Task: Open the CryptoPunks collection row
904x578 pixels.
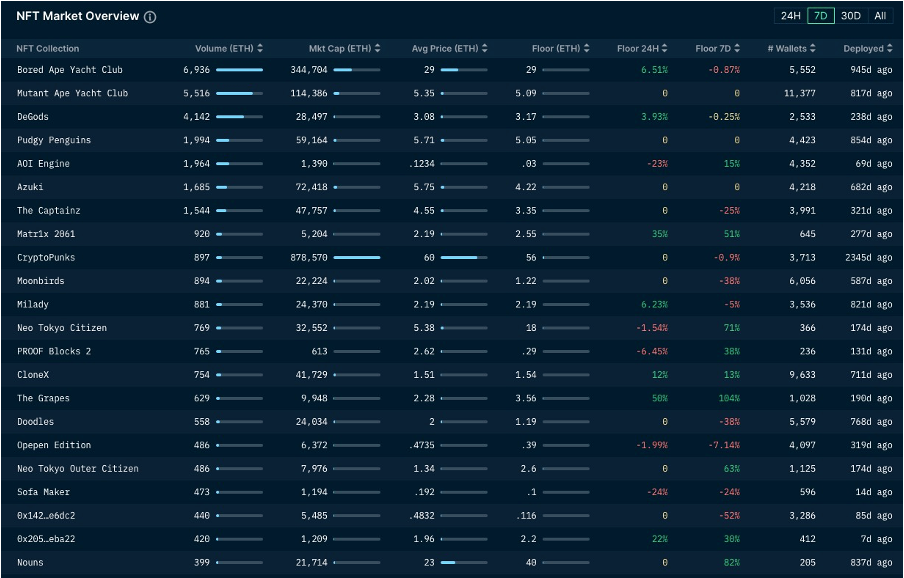Action: [x=46, y=257]
